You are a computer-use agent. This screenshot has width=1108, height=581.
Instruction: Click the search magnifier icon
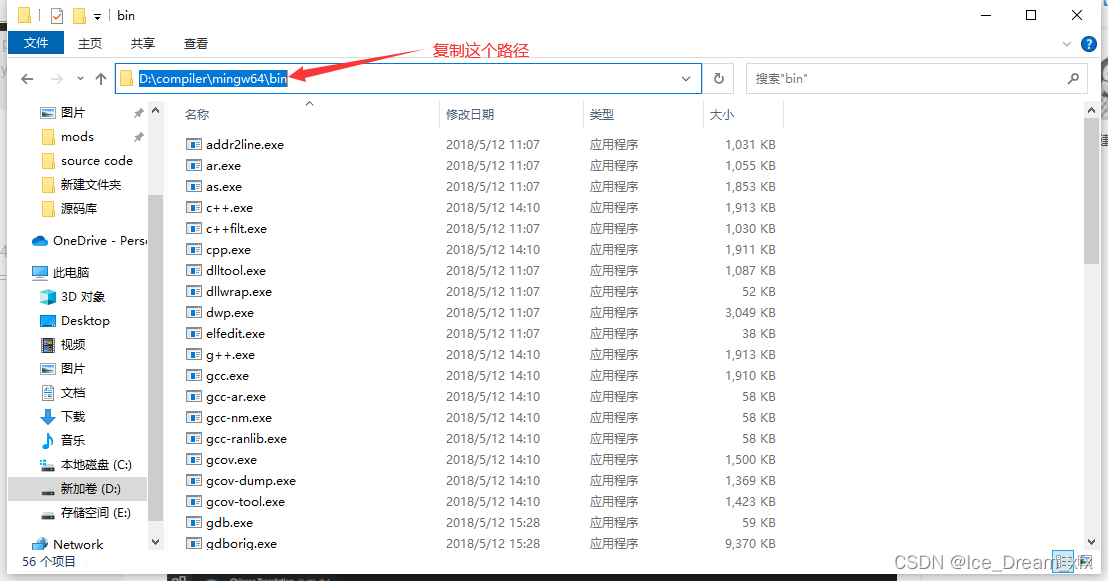point(1073,78)
